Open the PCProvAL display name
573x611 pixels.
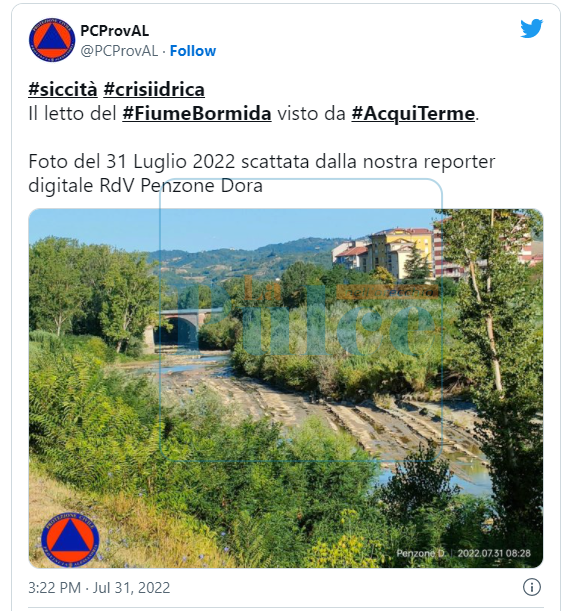point(115,31)
